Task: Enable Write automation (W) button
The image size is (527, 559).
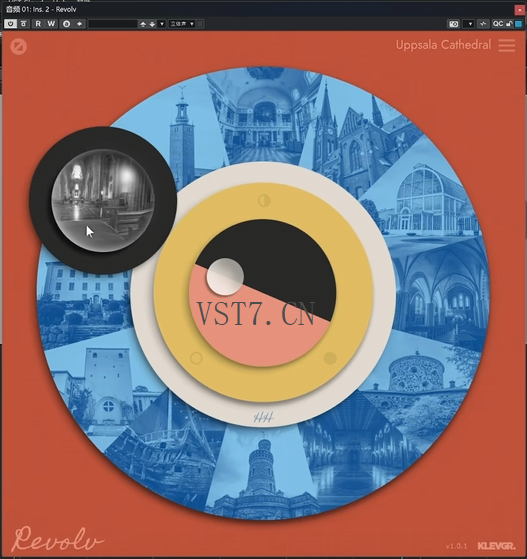Action: click(x=51, y=24)
